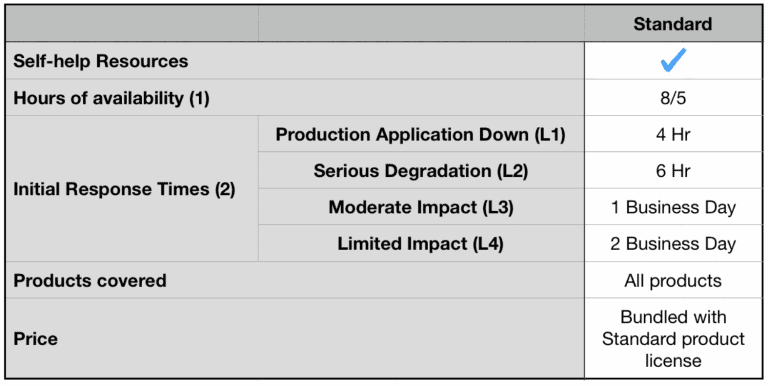The image size is (768, 386).
Task: Click the 8/5 availability cell
Action: [x=673, y=97]
